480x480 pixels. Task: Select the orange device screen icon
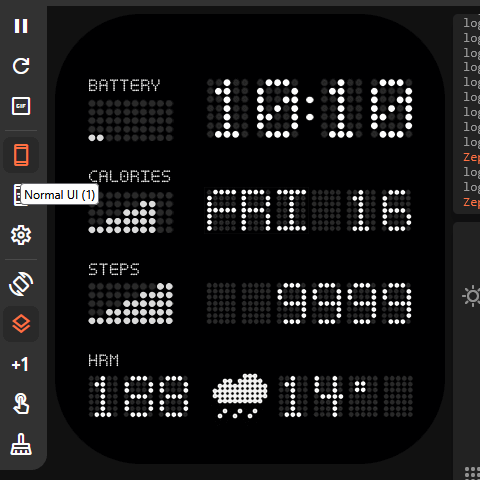click(21, 155)
